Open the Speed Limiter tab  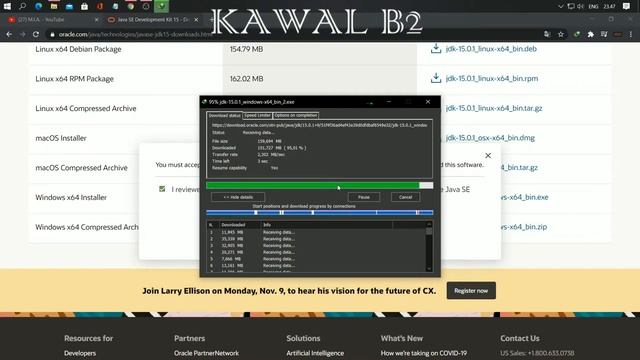[257, 116]
